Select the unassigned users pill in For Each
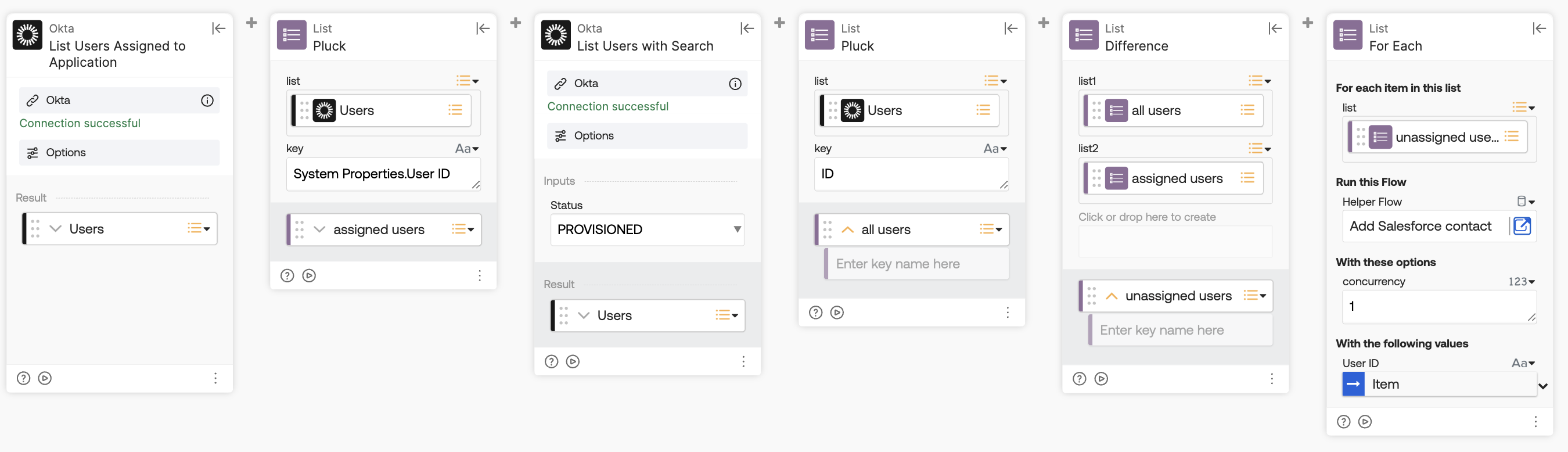The image size is (1568, 452). click(1437, 137)
